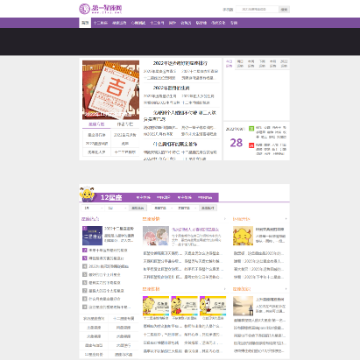Open the last item in the purple navbar

click(234, 23)
